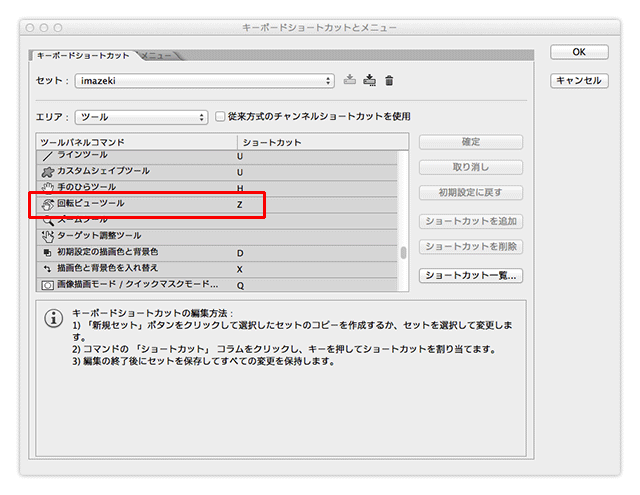The image size is (640, 495).
Task: Click the shortcut list scrollbar thumb
Action: pyautogui.click(x=403, y=253)
